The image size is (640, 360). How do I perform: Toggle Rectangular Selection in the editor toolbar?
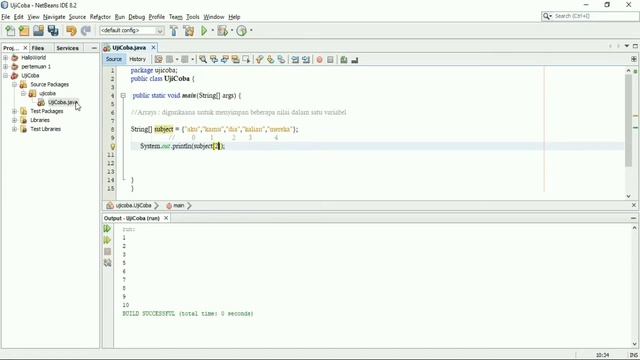coord(246,60)
